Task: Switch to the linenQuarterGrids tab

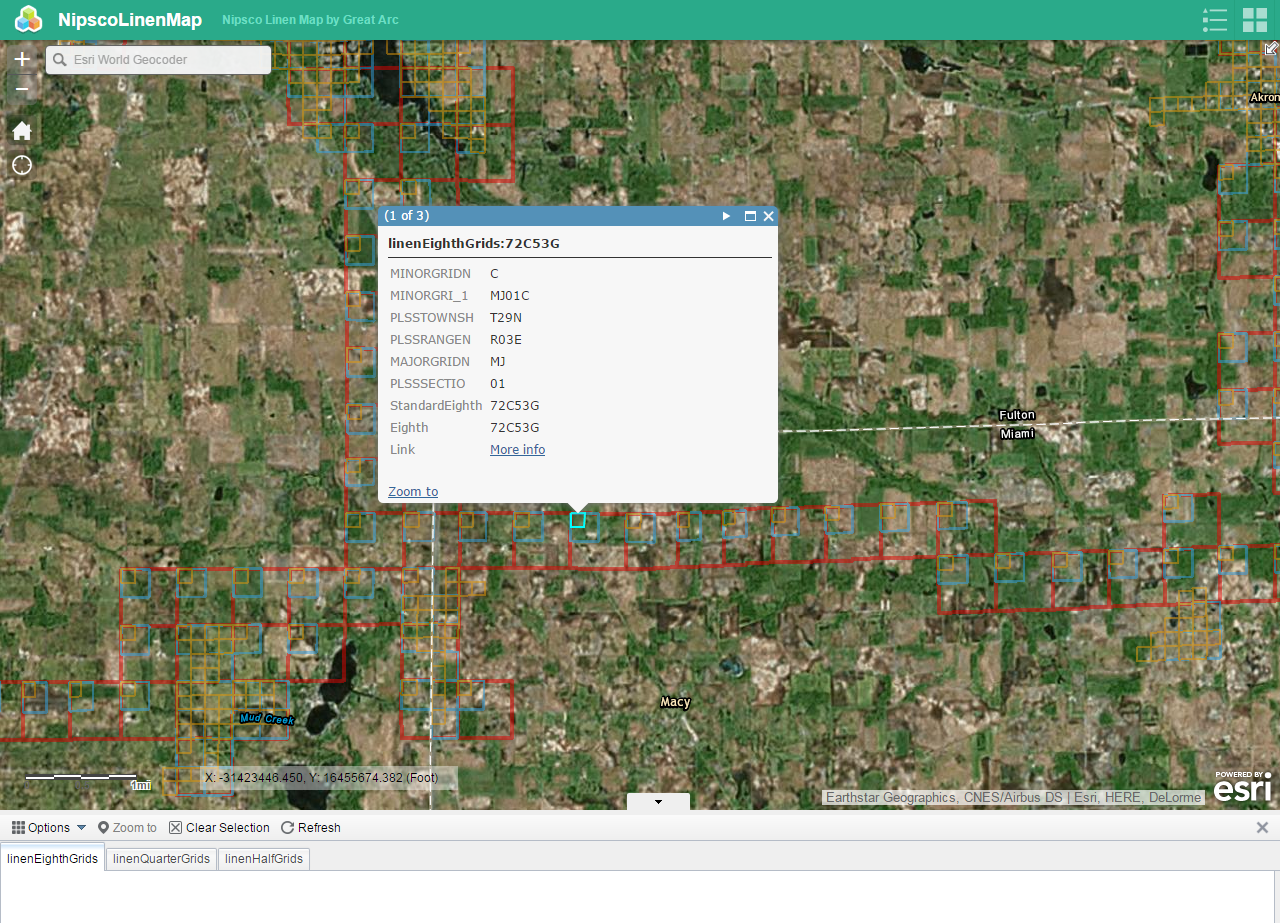Action: pyautogui.click(x=162, y=858)
